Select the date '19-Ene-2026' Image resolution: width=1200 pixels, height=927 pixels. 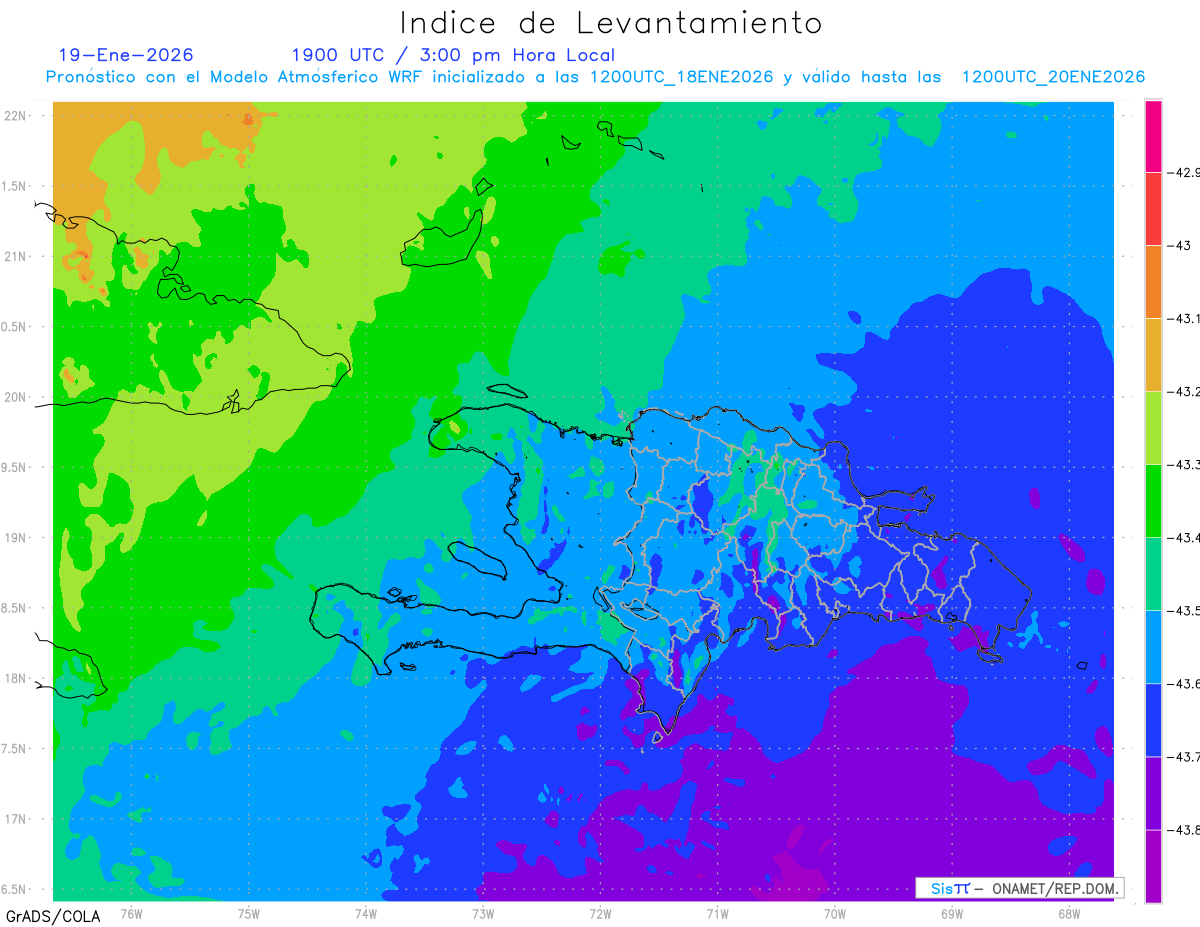[126, 55]
